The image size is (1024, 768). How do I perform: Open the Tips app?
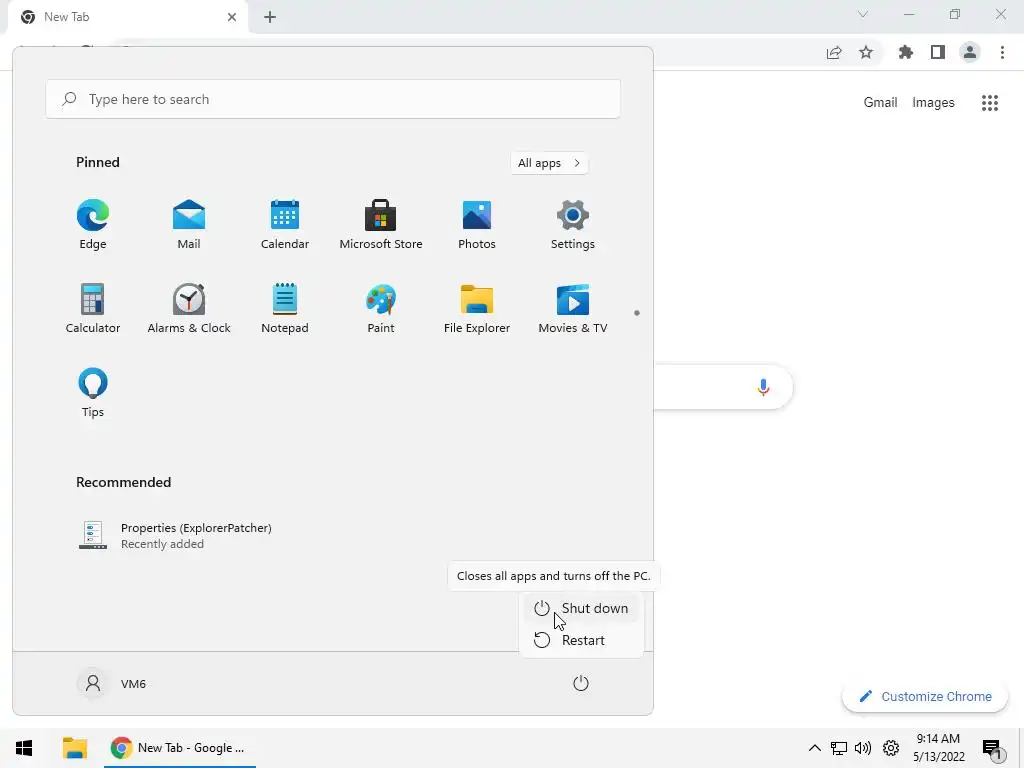(x=93, y=392)
